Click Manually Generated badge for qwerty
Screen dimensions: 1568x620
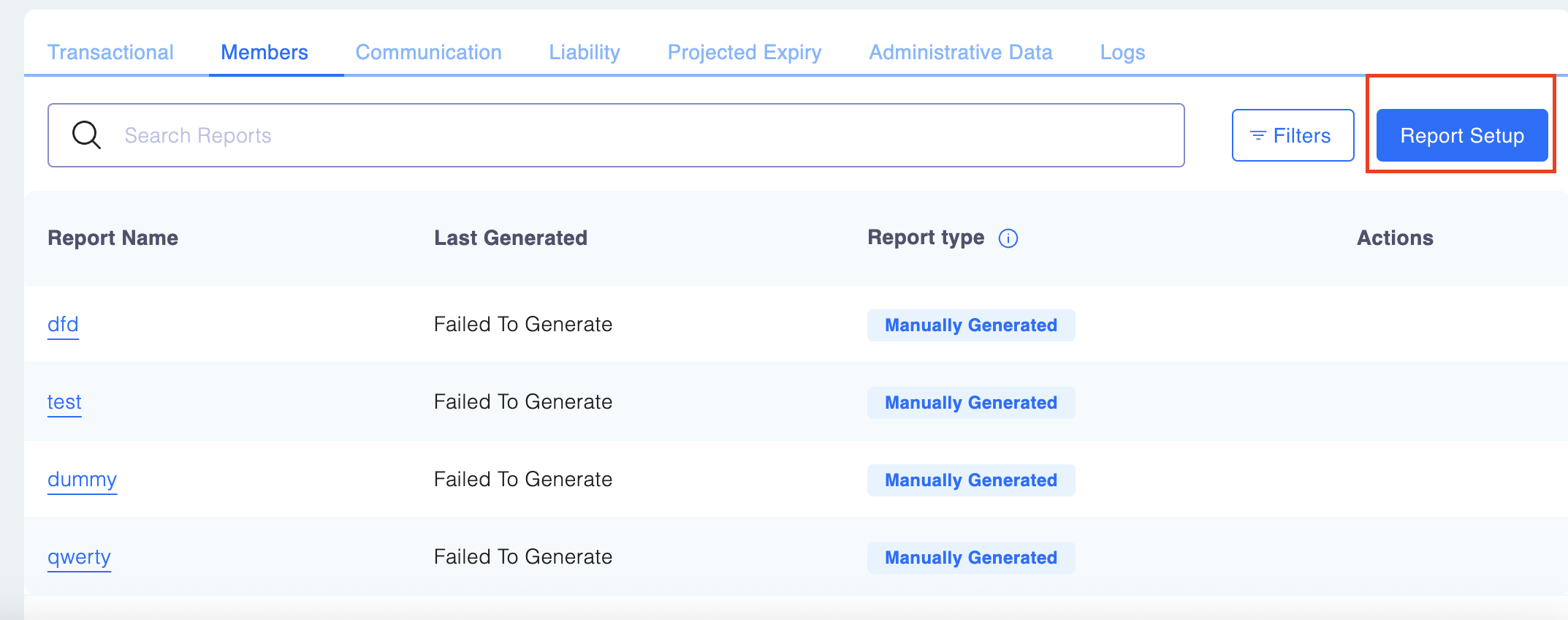(971, 558)
